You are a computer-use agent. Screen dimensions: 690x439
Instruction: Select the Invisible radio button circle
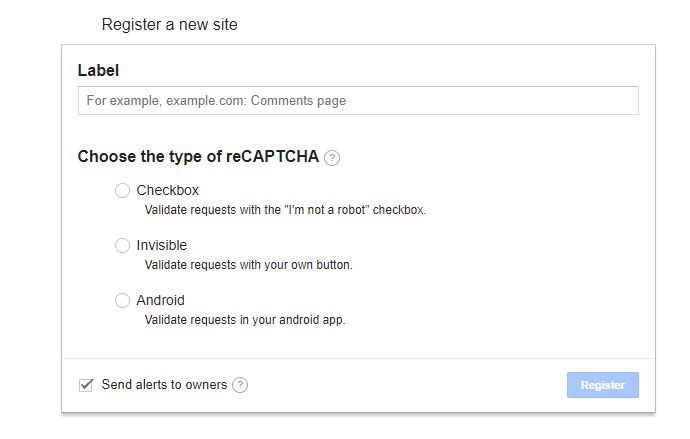coord(122,245)
